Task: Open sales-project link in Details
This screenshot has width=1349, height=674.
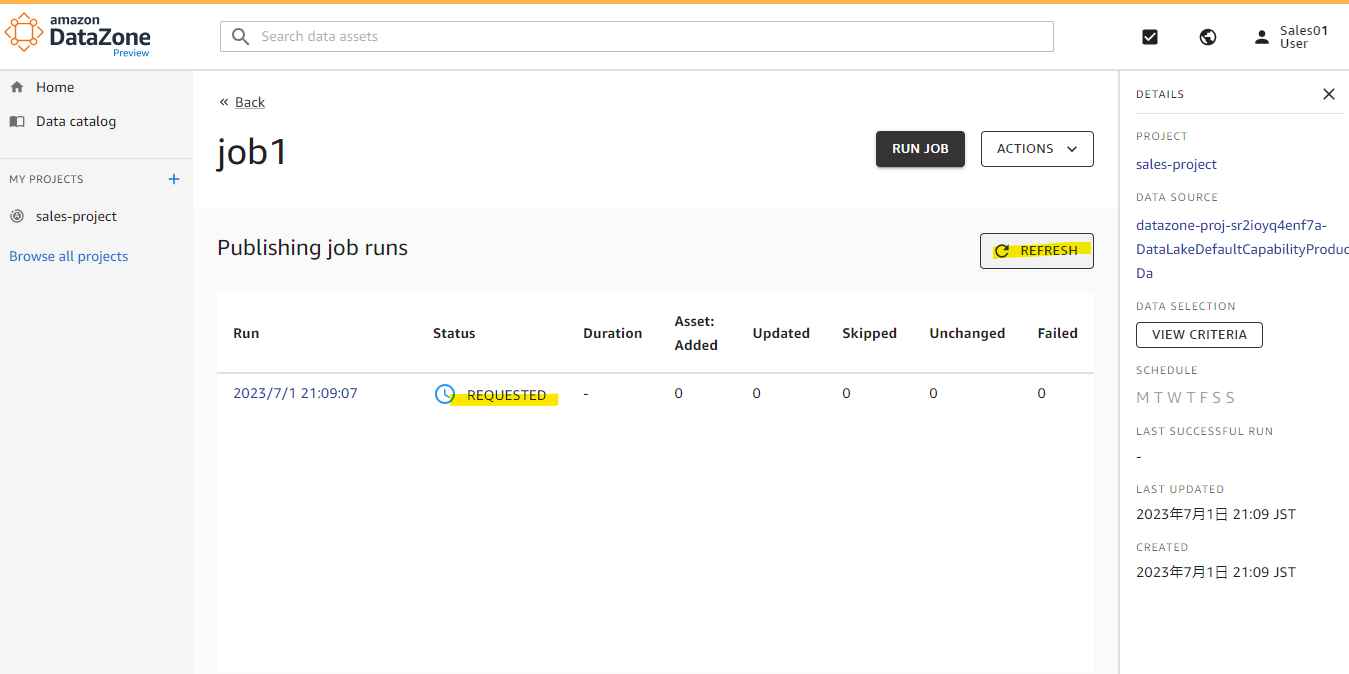Action: point(1176,164)
